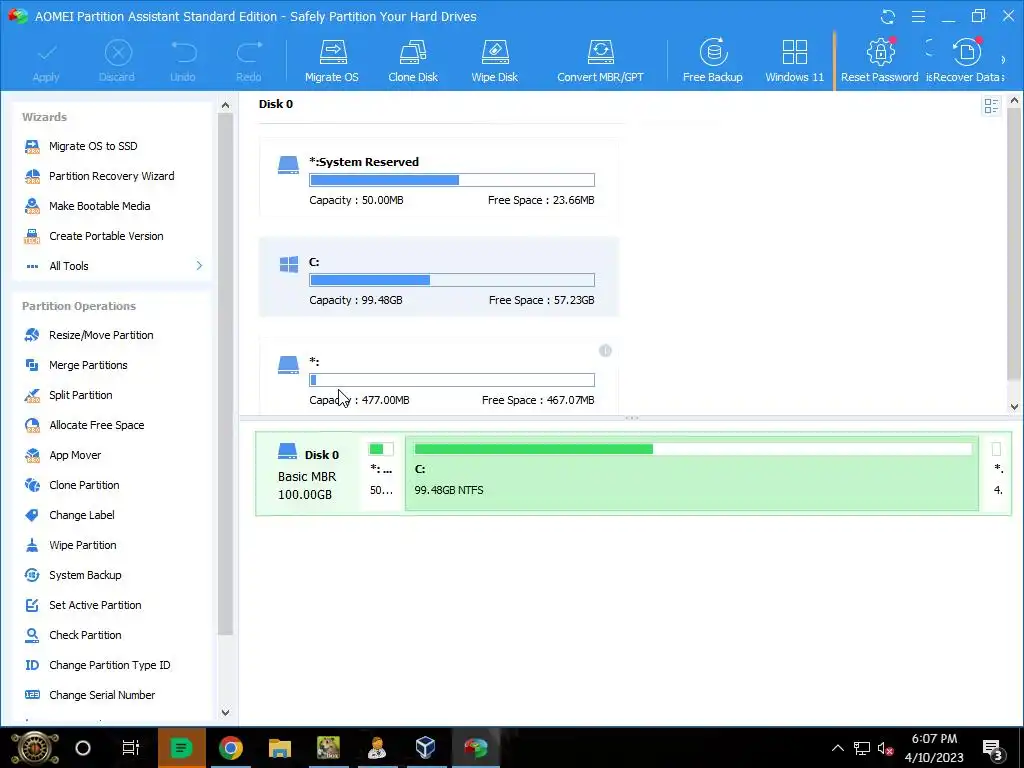Screen dimensions: 1024x768
Task: Click the Apply checkmark button
Action: 46,61
